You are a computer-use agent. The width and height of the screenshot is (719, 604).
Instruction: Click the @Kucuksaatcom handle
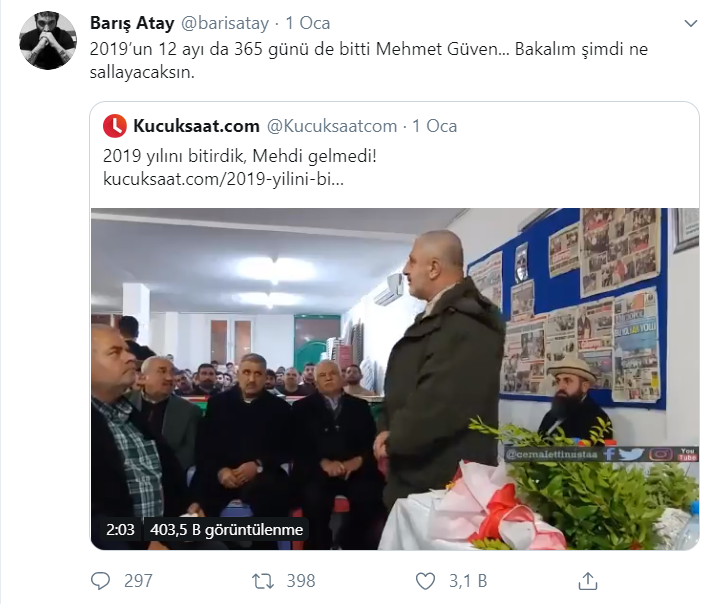pos(332,126)
